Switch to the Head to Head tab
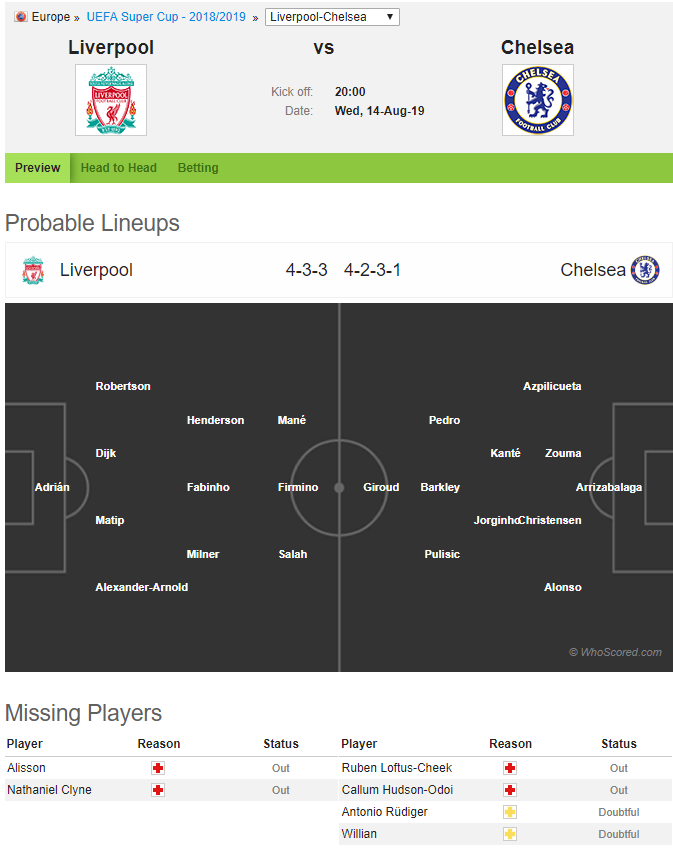 (x=119, y=168)
